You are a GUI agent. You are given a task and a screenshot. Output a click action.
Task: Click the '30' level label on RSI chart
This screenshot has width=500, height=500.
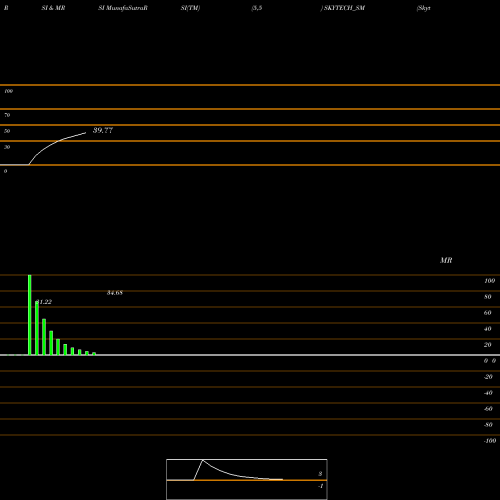(7, 147)
